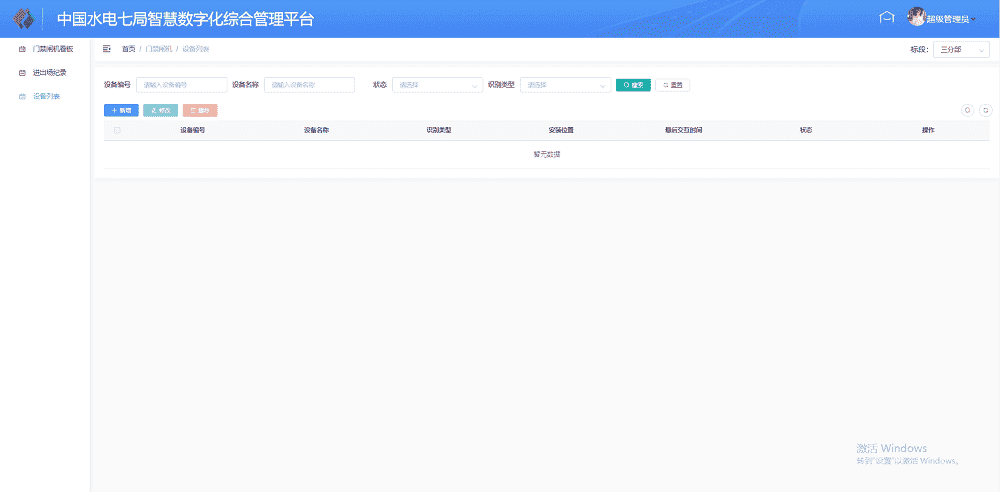Click the green 搜索 search button
Viewport: 1000px width, 492px height.
[x=632, y=85]
